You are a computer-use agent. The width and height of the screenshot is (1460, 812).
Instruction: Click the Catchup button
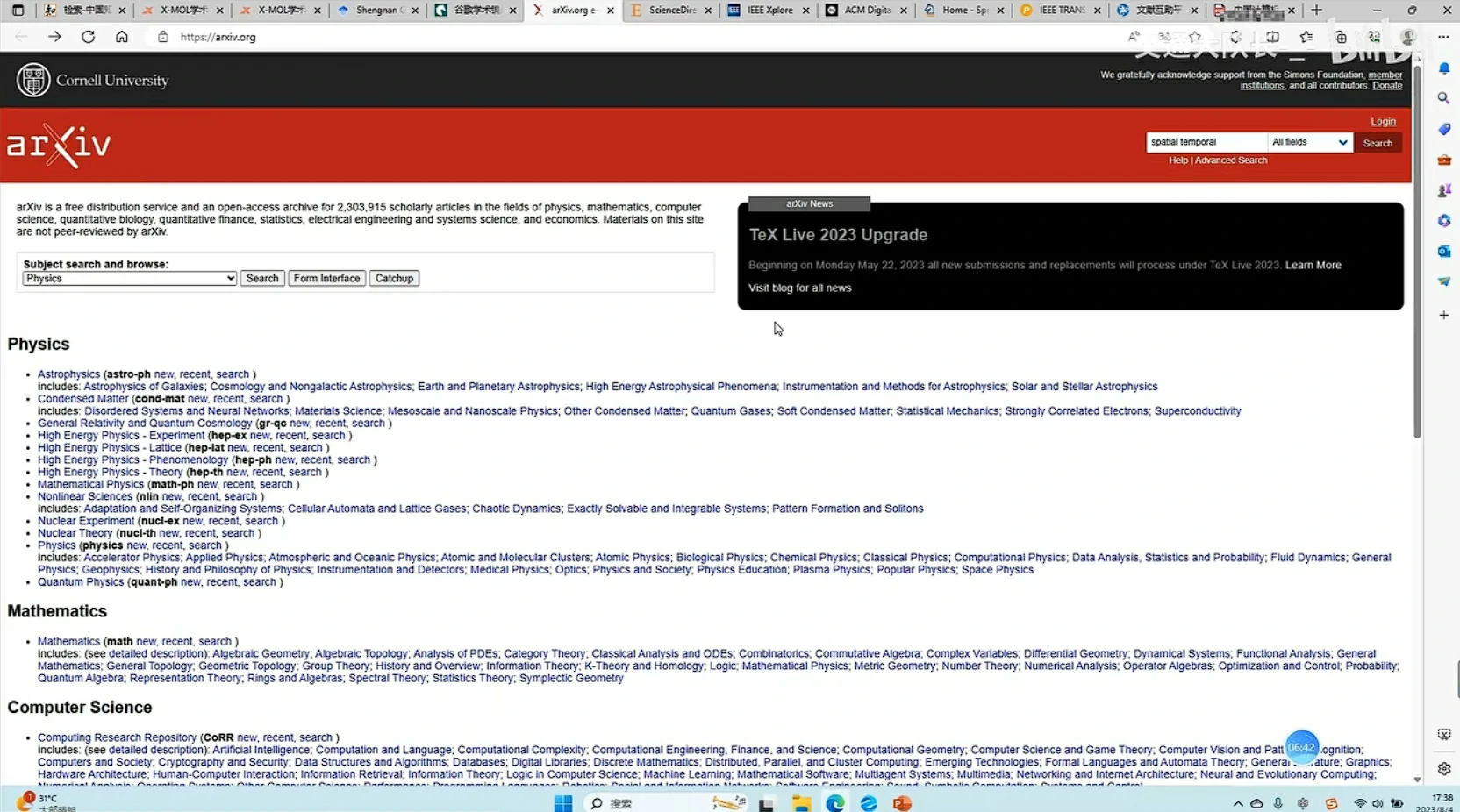tap(394, 278)
